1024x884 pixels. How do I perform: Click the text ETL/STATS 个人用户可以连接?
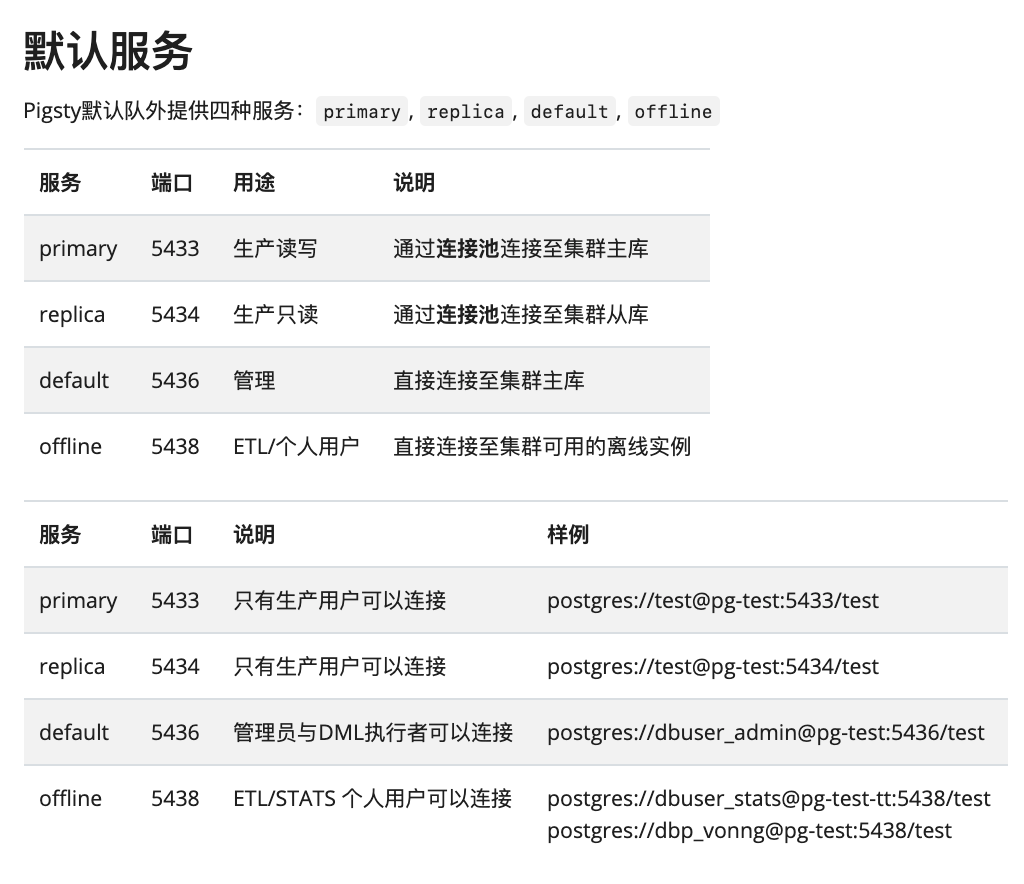point(372,798)
